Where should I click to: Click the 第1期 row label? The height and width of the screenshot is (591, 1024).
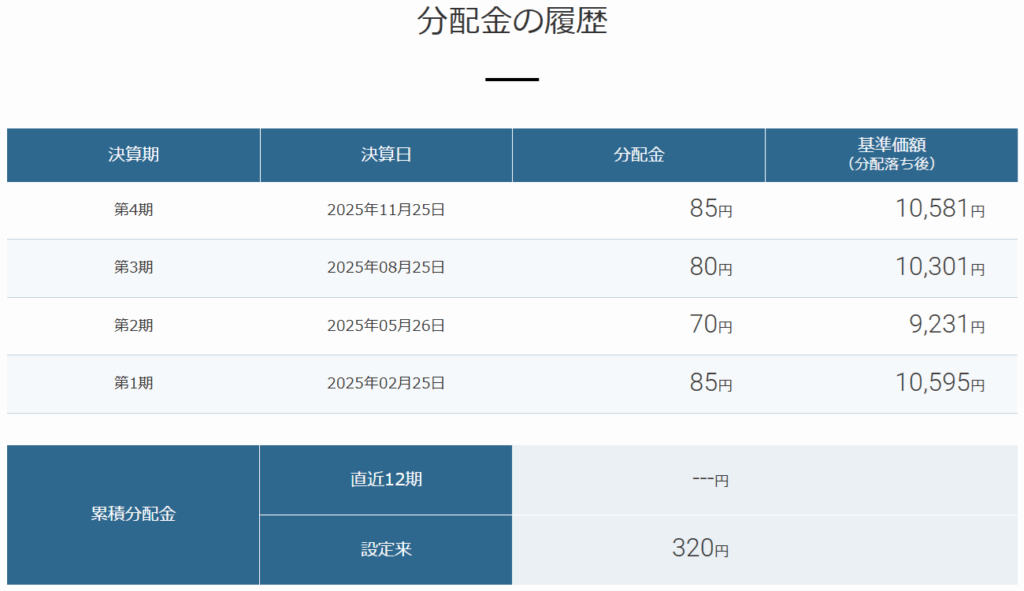coord(133,384)
